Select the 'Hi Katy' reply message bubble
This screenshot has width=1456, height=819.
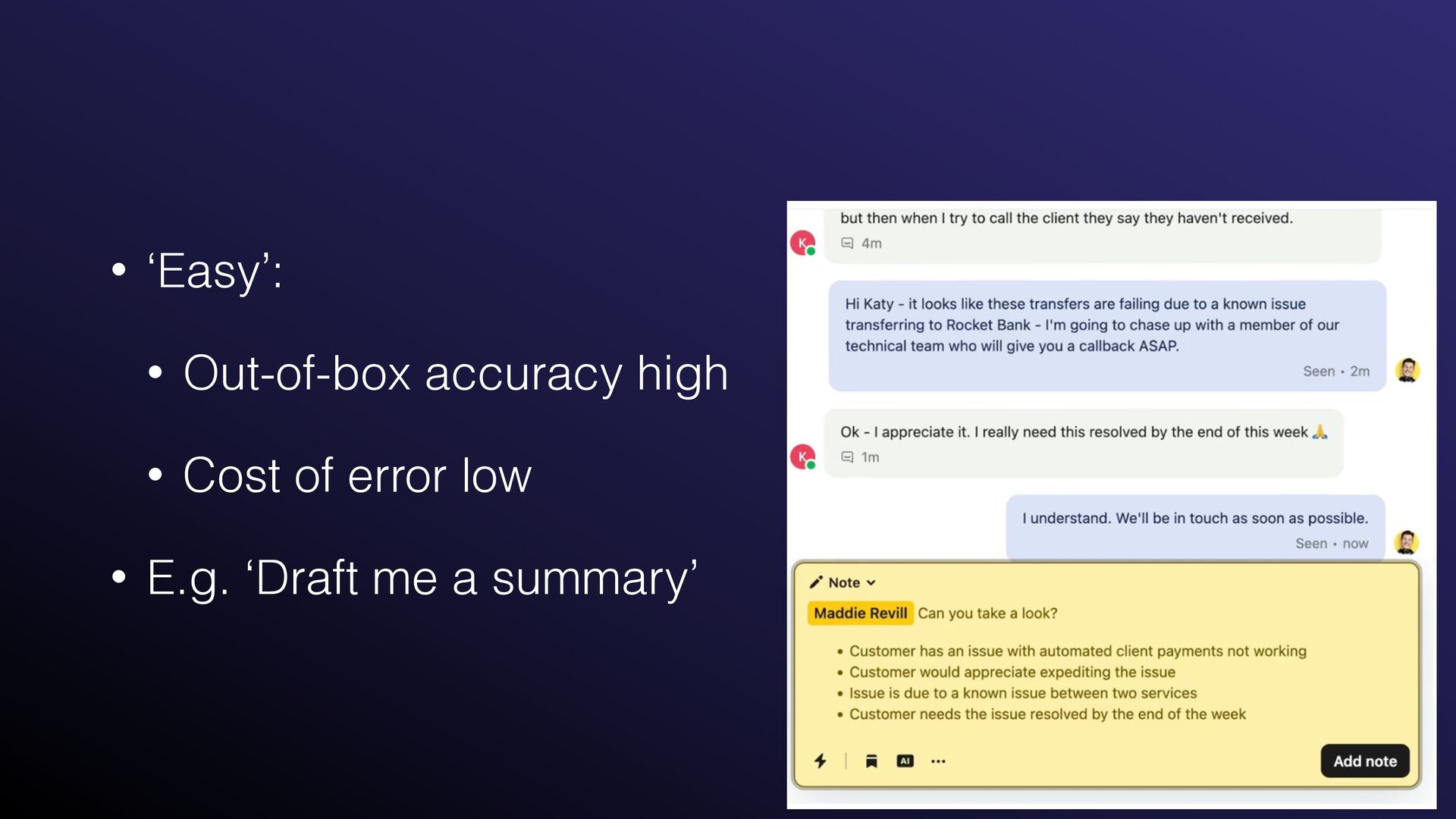pos(1107,336)
